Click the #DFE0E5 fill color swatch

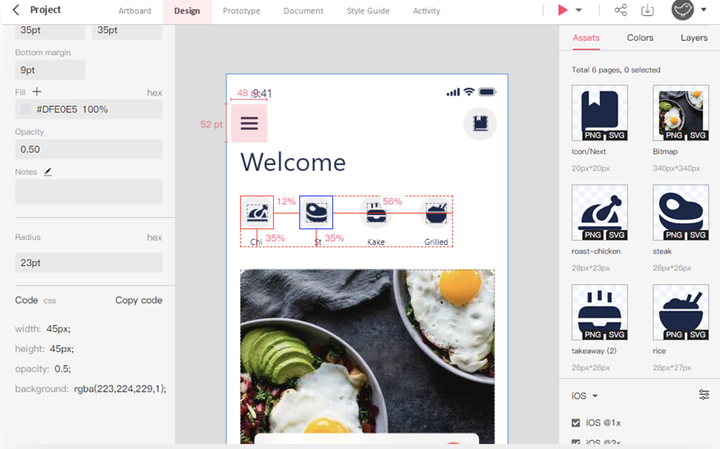26,109
